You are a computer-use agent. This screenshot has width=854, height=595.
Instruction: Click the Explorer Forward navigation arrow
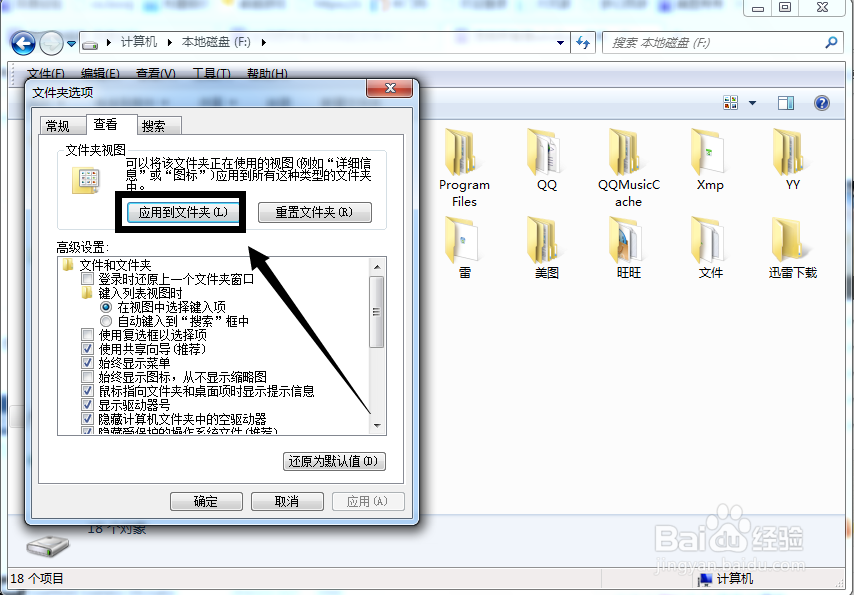coord(51,43)
